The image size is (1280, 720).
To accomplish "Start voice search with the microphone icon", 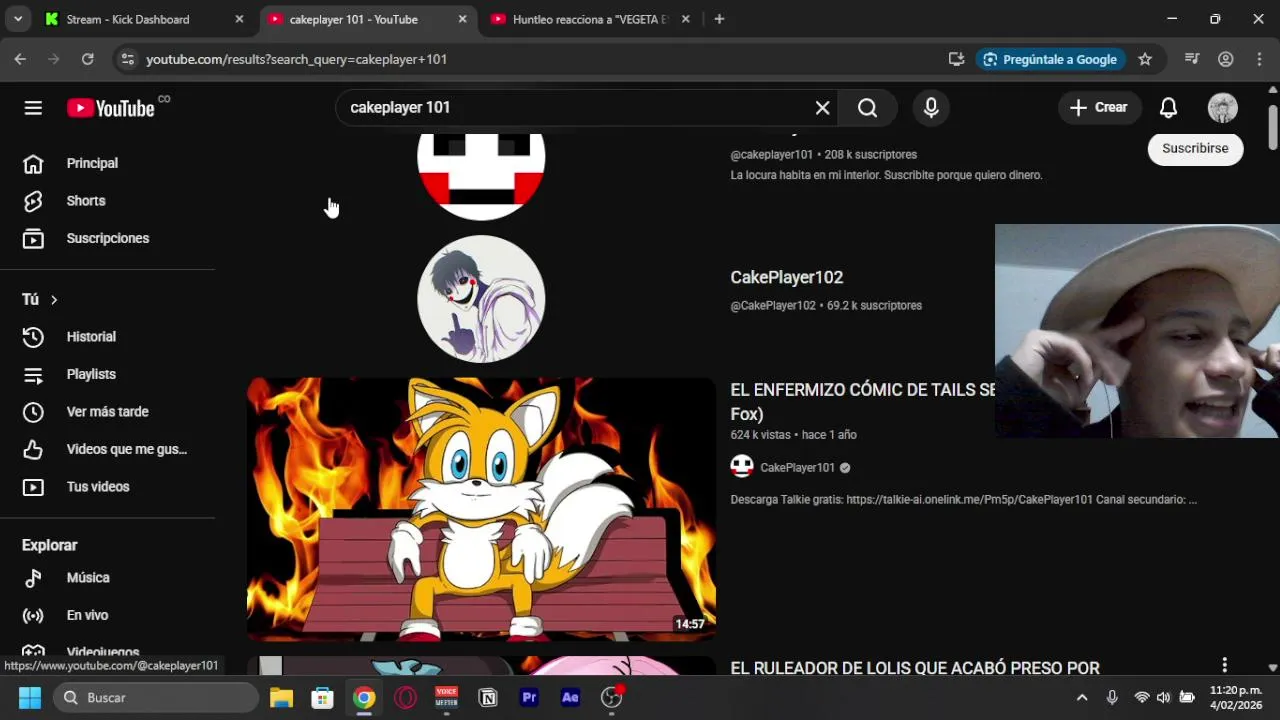I will pyautogui.click(x=931, y=108).
